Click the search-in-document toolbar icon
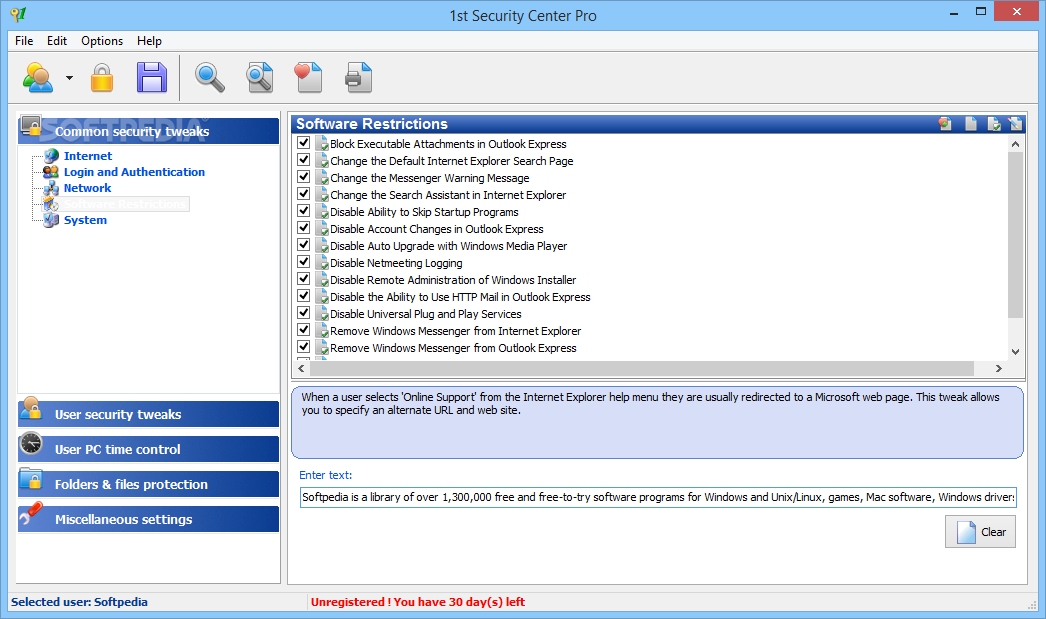Viewport: 1046px width, 619px height. point(259,77)
